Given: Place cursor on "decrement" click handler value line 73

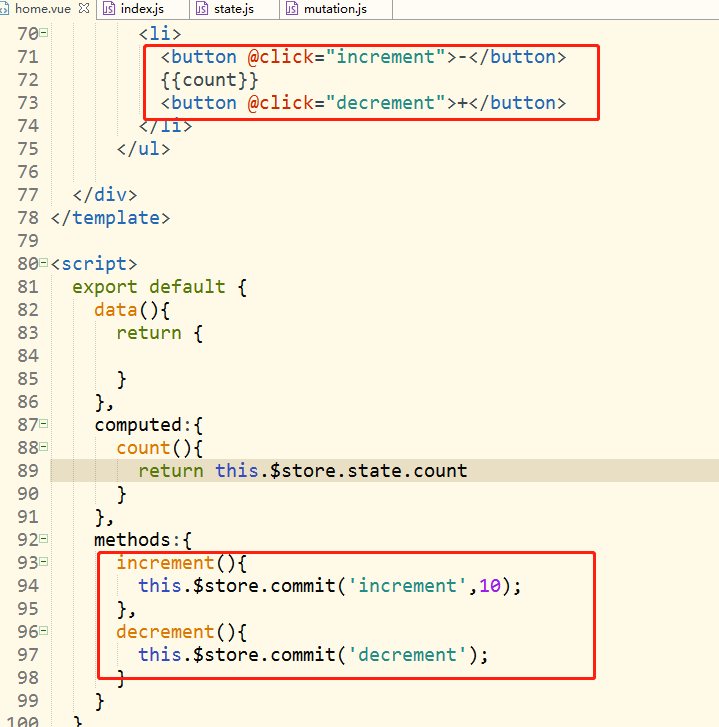Looking at the screenshot, I should coord(385,103).
